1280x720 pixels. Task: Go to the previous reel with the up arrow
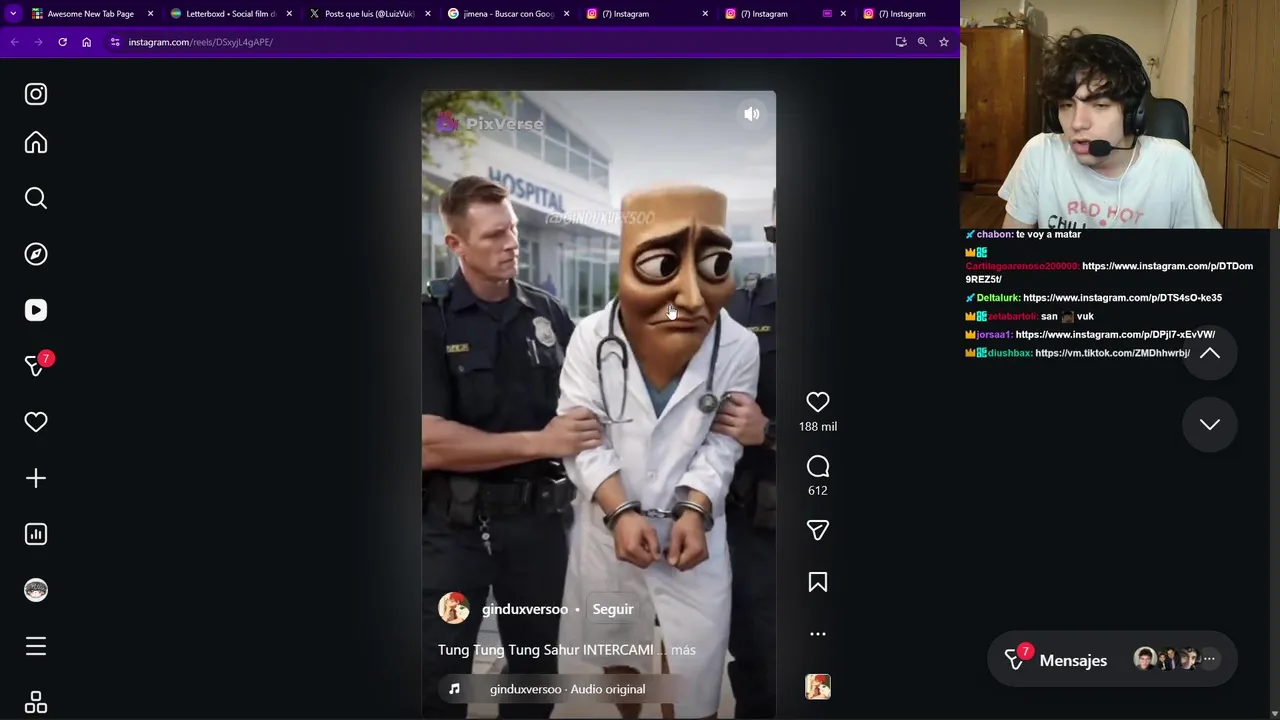click(x=1210, y=353)
